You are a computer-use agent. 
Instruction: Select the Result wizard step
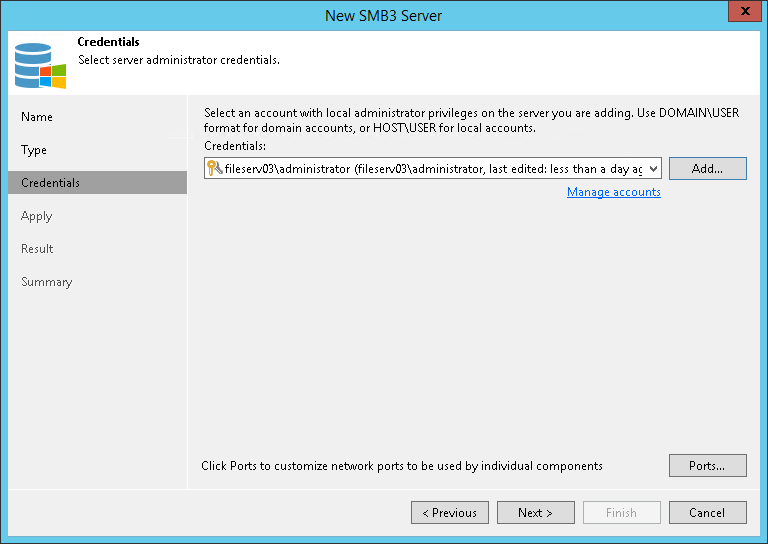[x=37, y=249]
